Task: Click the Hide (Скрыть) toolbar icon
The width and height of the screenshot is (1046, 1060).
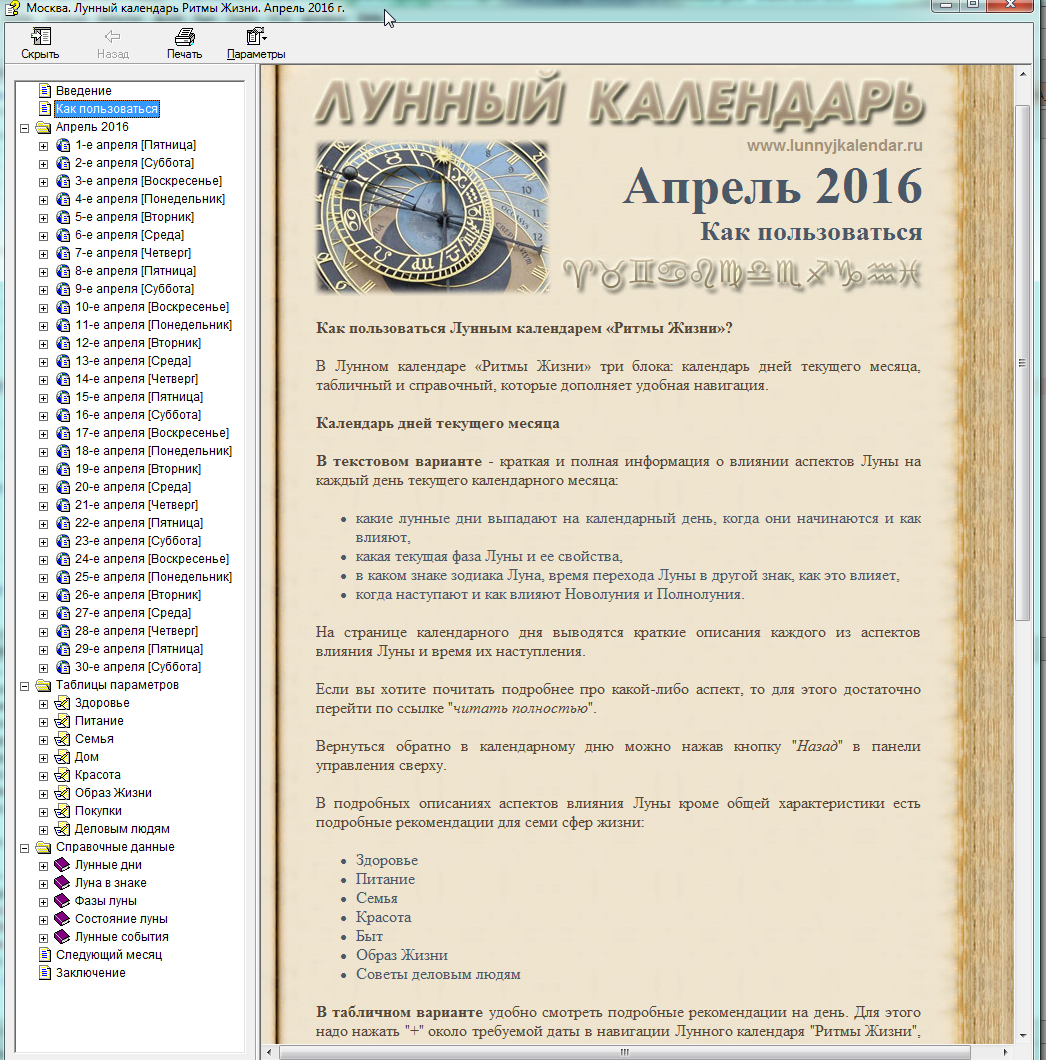Action: (x=40, y=38)
